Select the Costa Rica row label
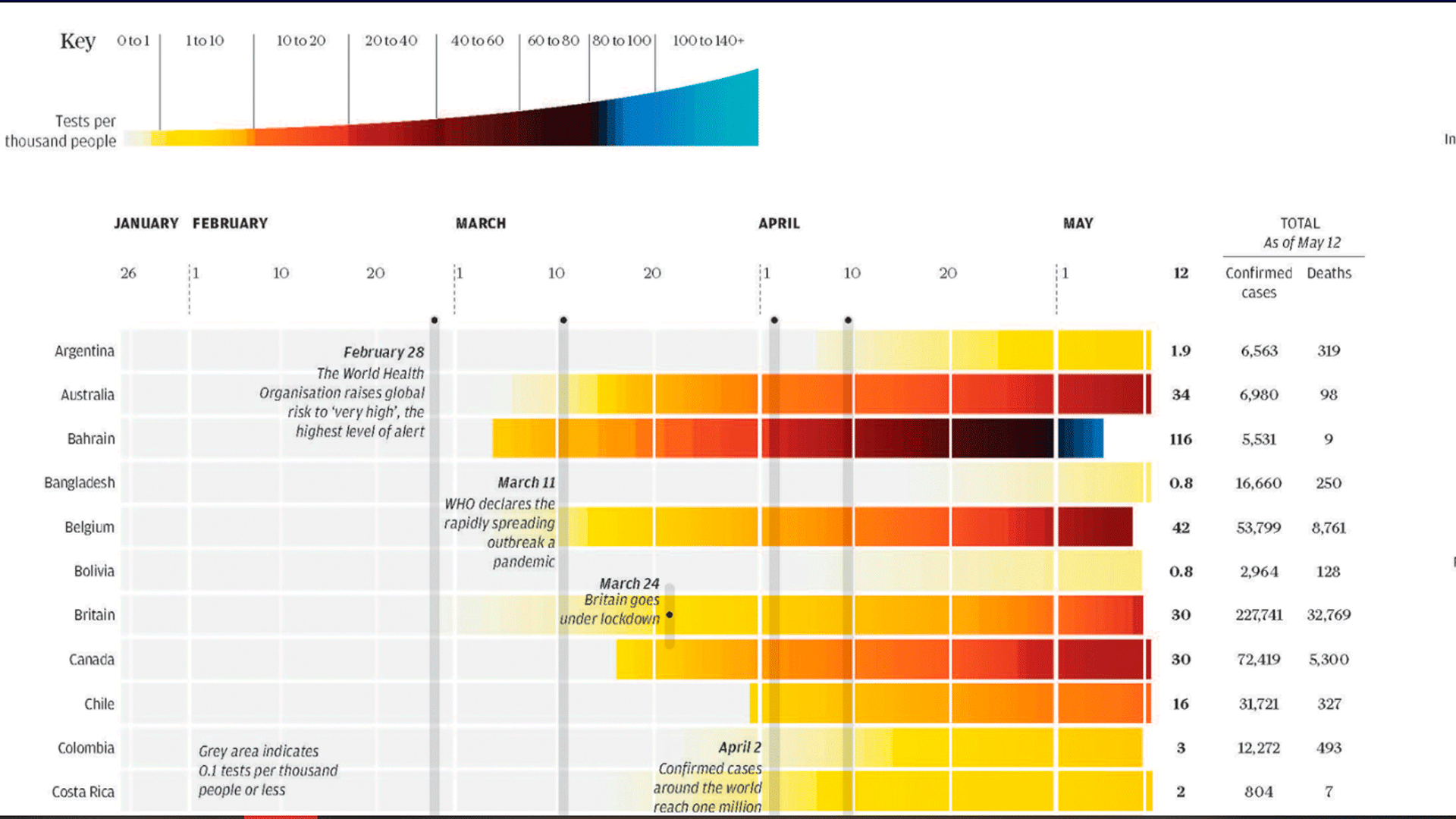Viewport: 1456px width, 819px height. tap(83, 792)
